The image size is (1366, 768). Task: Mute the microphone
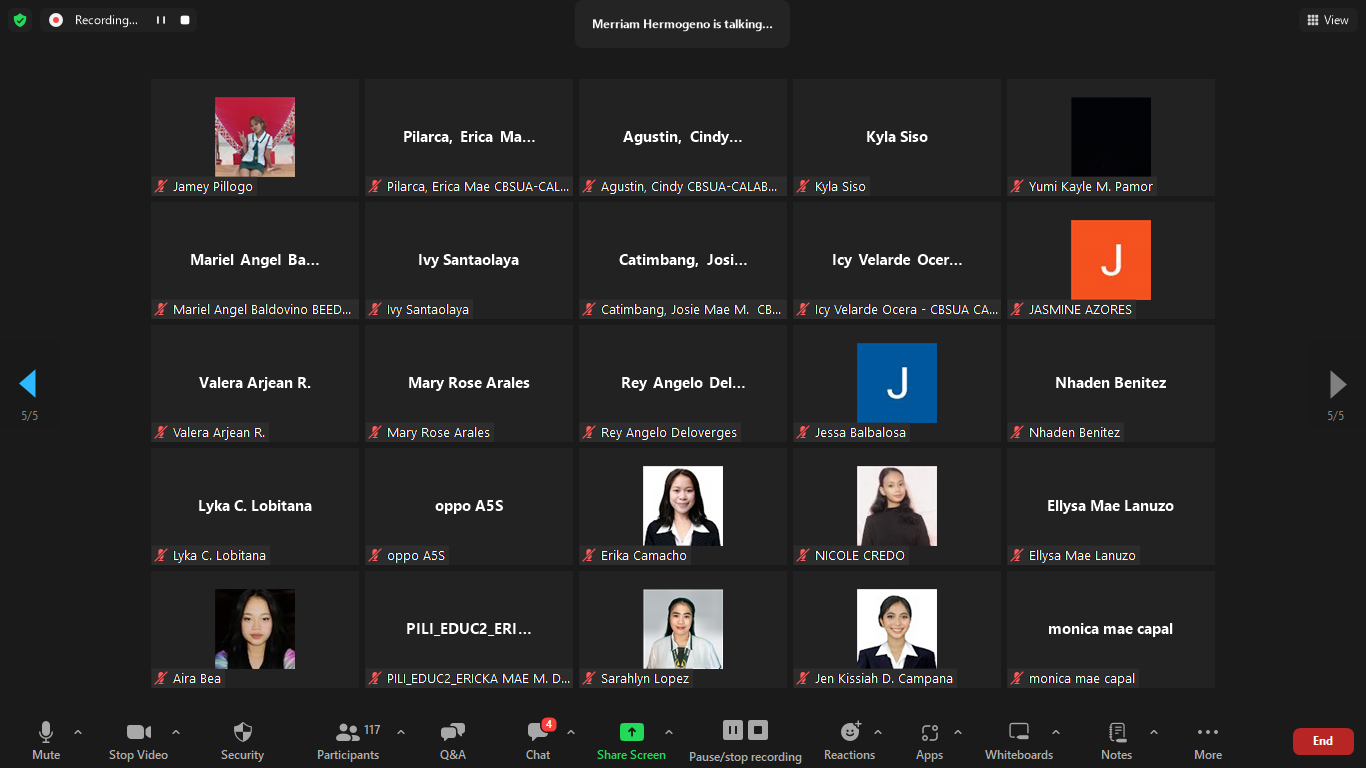click(x=46, y=740)
